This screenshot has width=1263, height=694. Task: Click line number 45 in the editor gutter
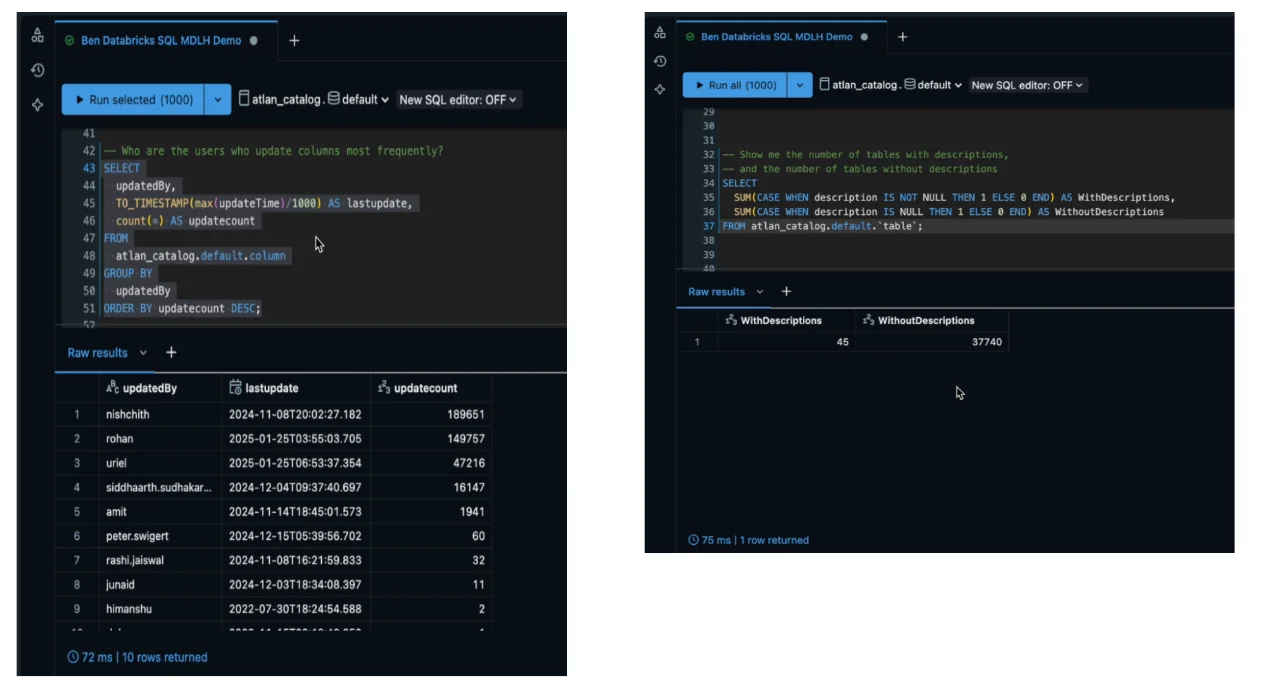(x=88, y=203)
